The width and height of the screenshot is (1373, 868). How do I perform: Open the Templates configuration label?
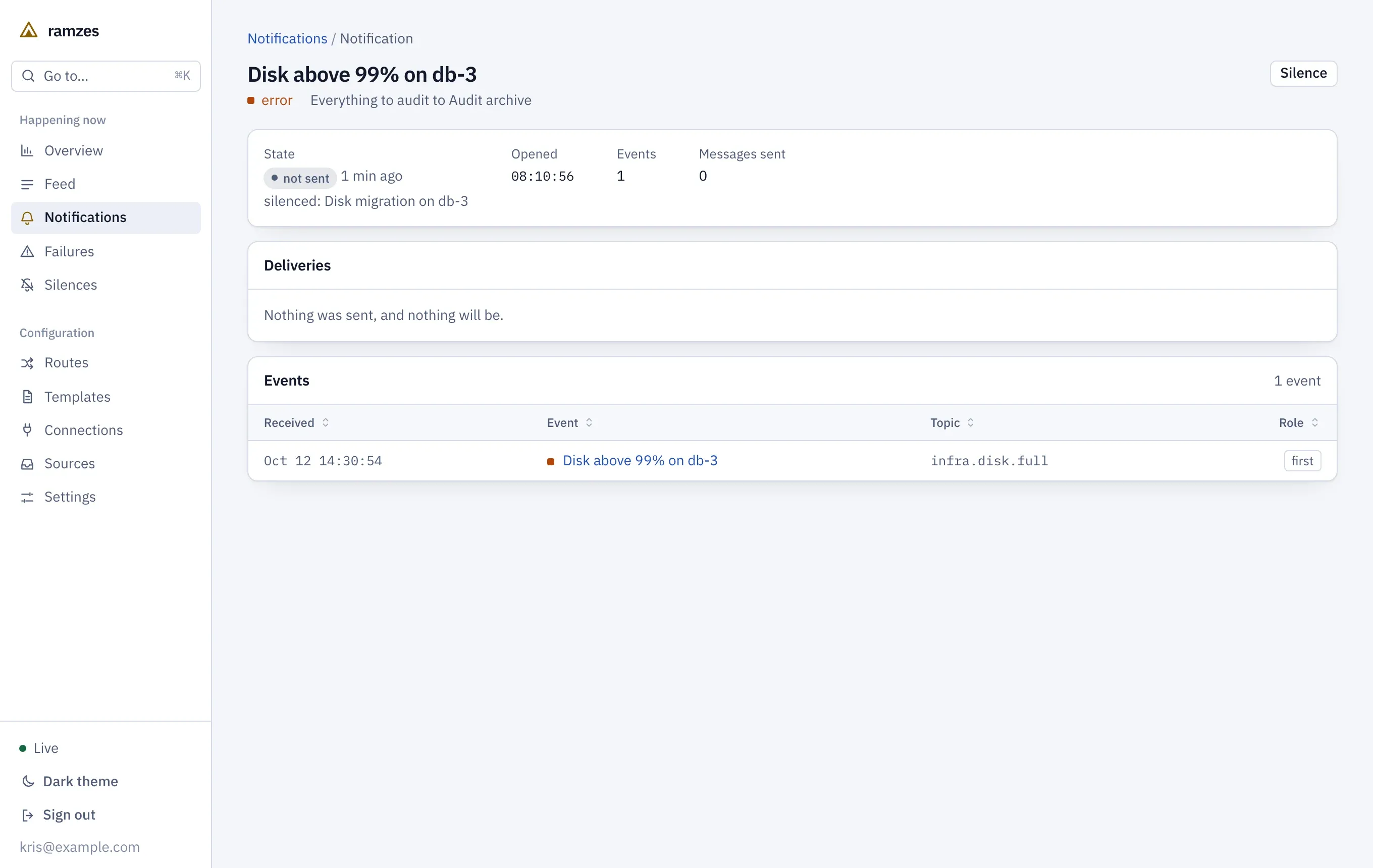coord(78,397)
